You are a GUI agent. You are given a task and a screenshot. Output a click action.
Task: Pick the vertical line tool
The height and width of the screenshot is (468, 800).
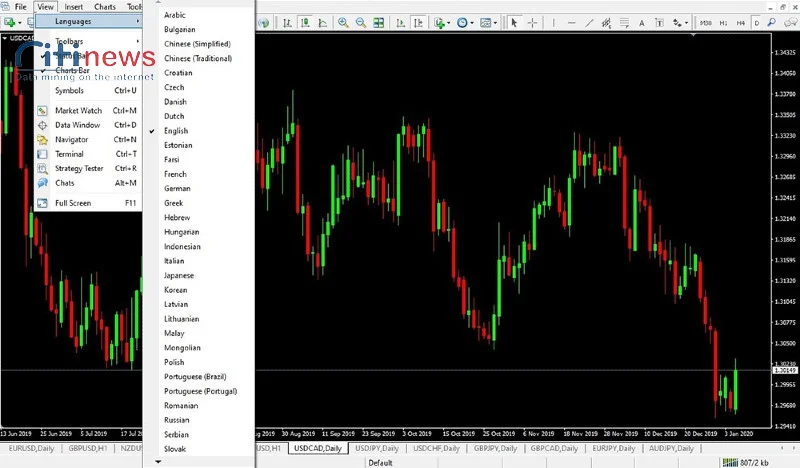point(554,22)
